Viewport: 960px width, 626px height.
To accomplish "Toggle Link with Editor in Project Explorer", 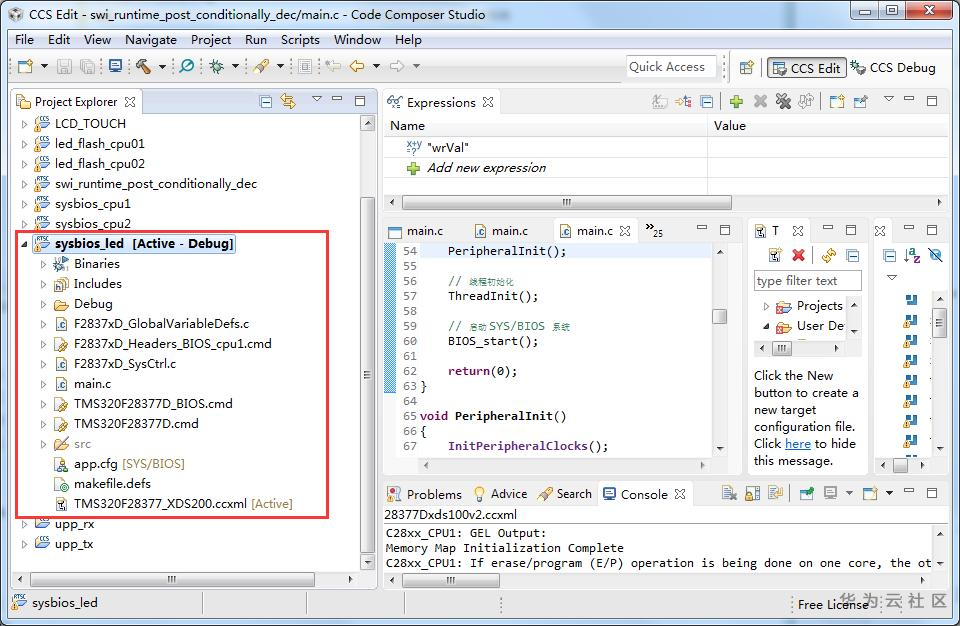I will tap(288, 101).
